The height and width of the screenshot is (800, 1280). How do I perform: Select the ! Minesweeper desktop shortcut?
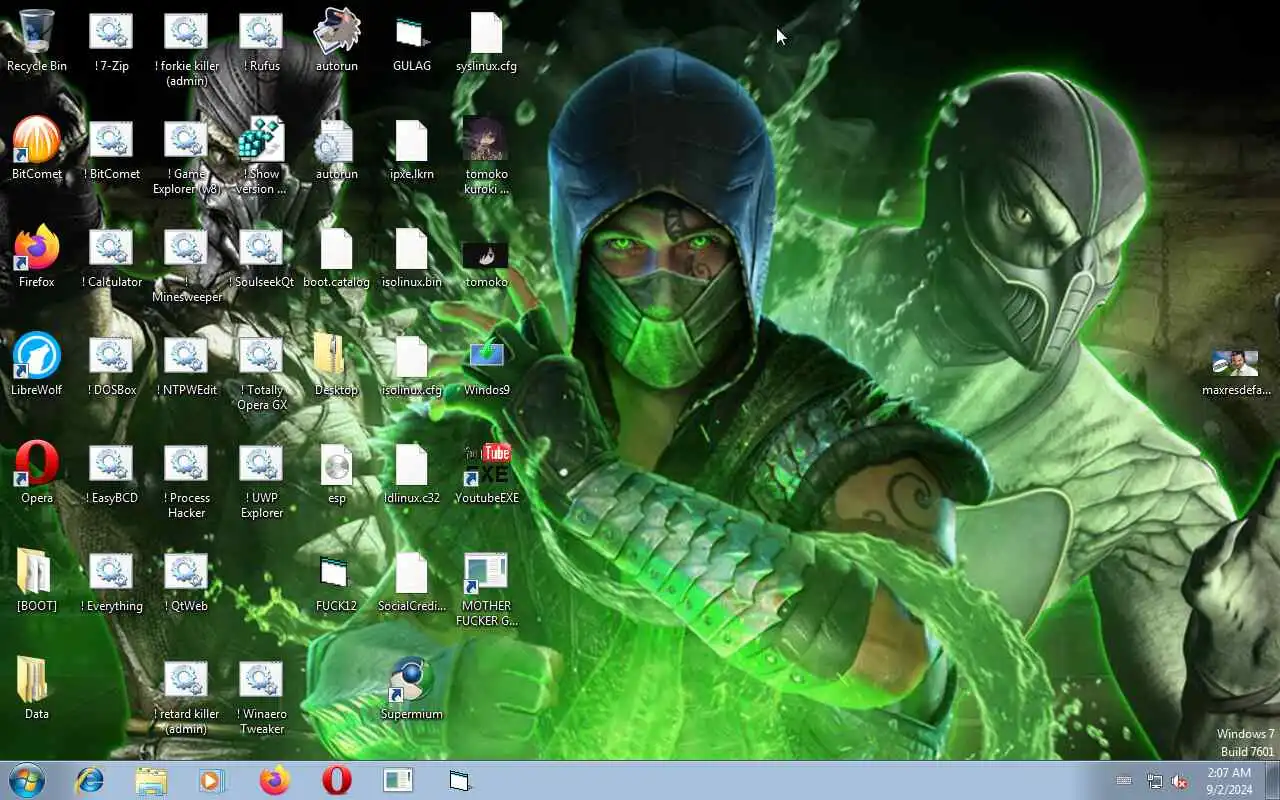pyautogui.click(x=186, y=265)
